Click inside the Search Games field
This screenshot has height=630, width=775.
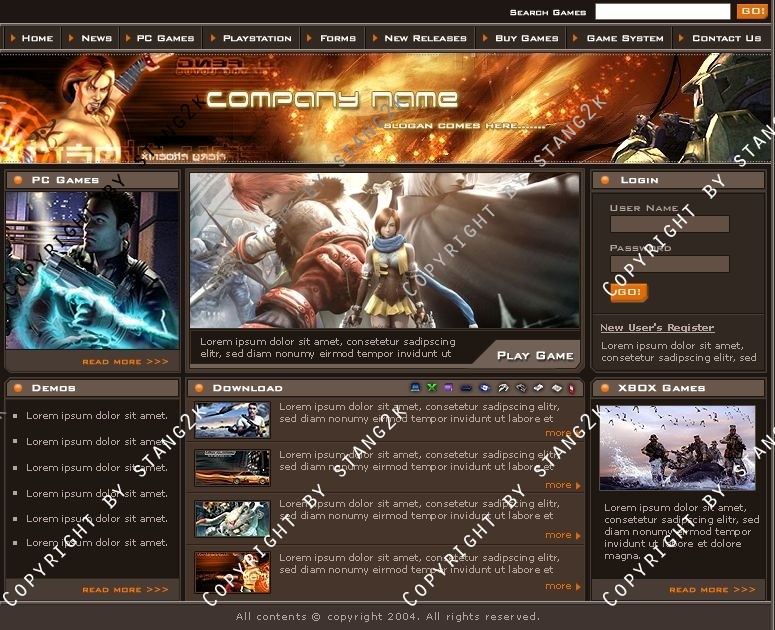click(662, 11)
